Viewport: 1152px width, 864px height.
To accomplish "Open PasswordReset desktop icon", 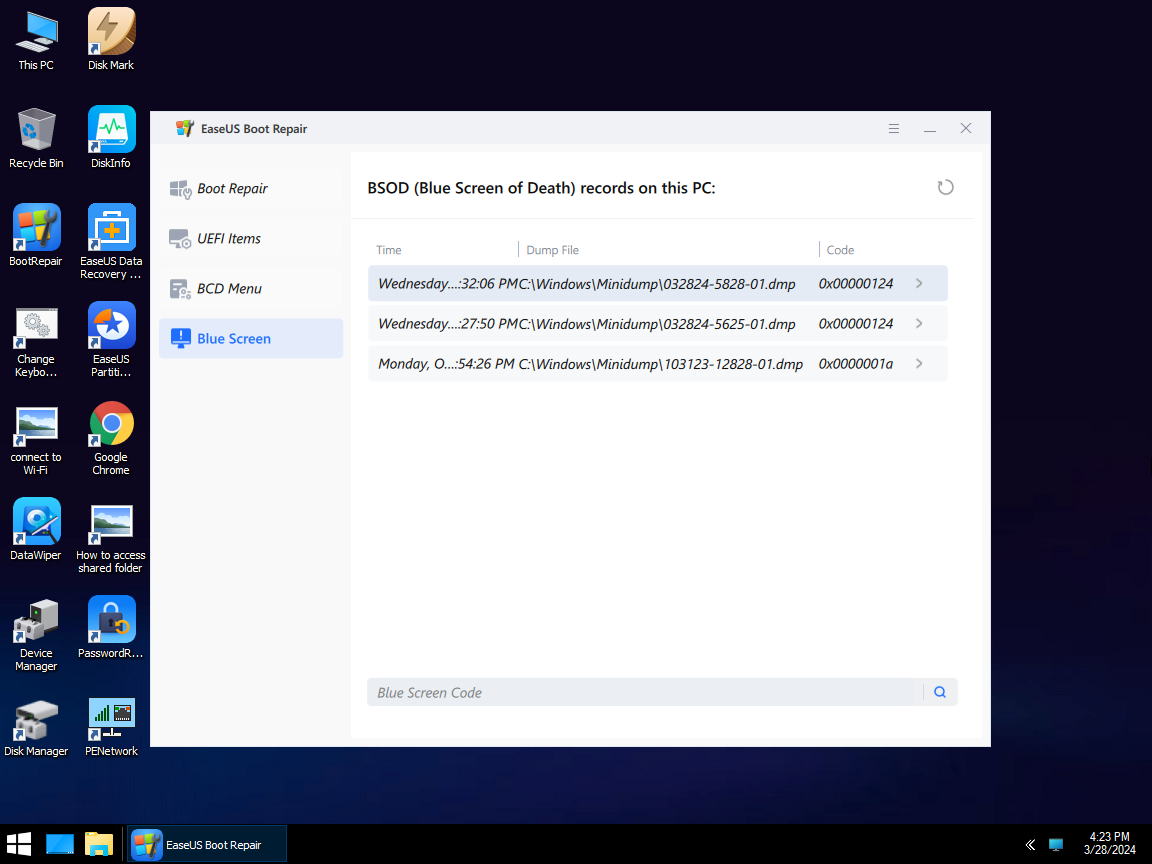I will click(111, 627).
